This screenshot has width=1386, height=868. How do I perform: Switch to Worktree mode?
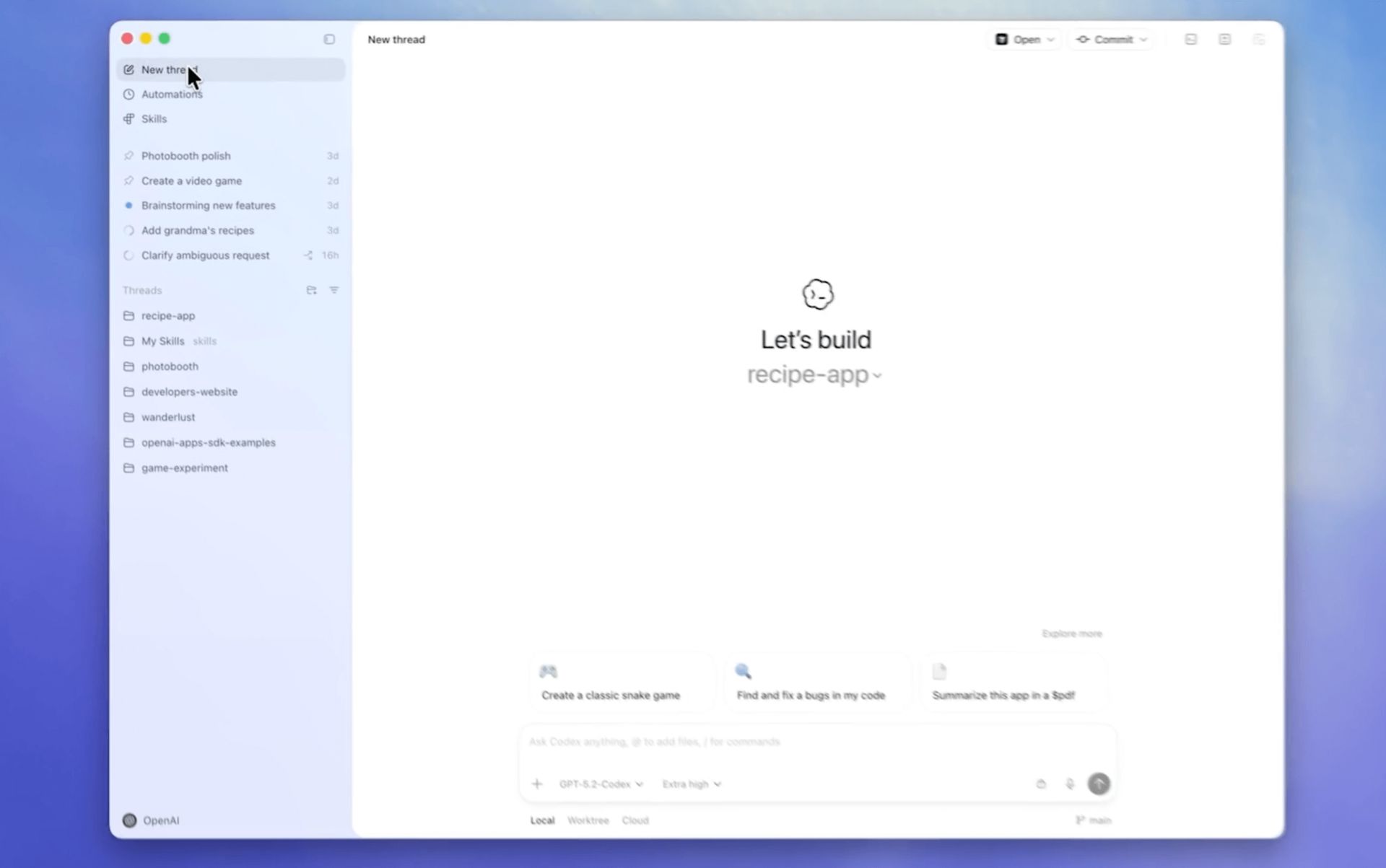588,820
